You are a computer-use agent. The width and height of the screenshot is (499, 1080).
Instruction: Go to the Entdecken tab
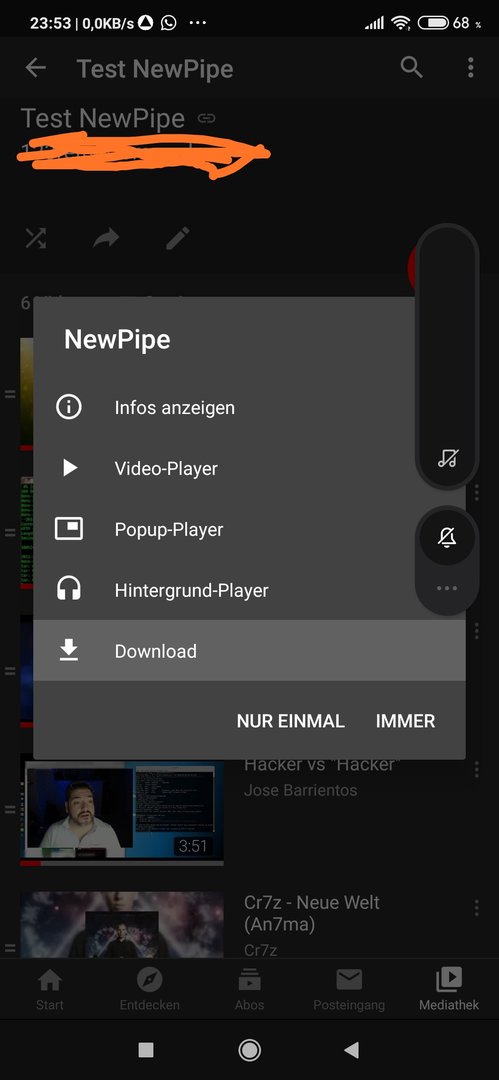pos(150,989)
